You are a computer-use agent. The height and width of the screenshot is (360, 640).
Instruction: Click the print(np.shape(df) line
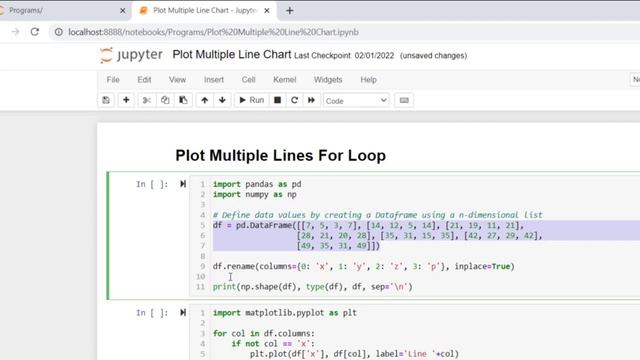point(312,287)
